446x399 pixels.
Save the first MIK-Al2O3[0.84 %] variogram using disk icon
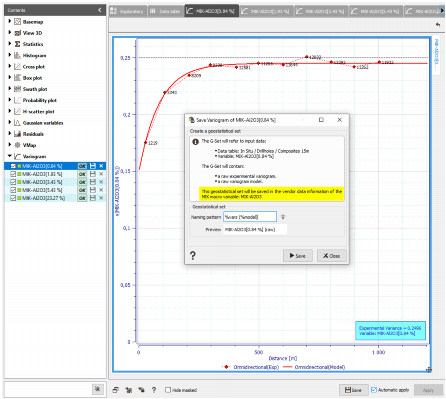[93, 166]
